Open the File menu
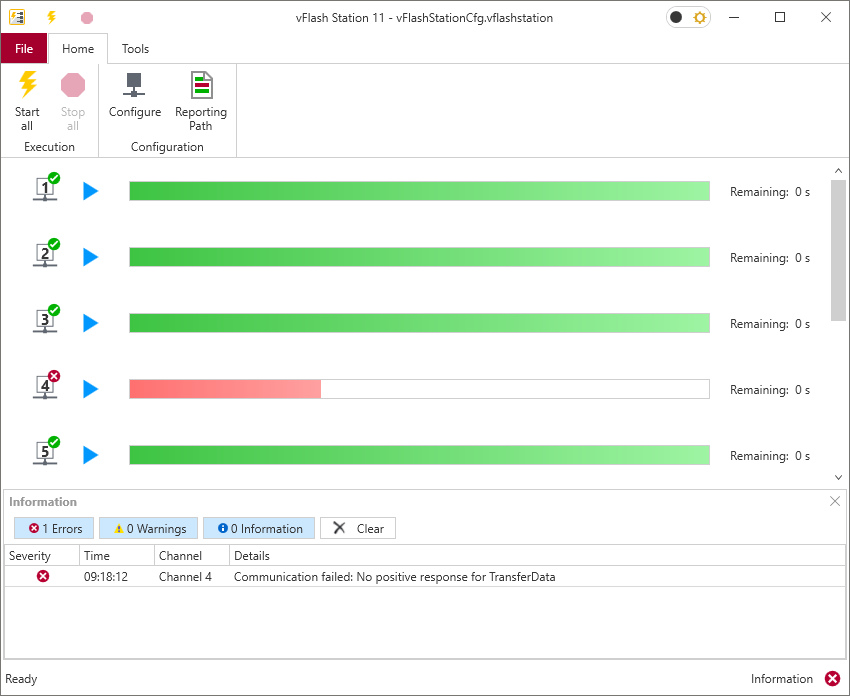Viewport: 850px width, 696px height. coord(24,49)
